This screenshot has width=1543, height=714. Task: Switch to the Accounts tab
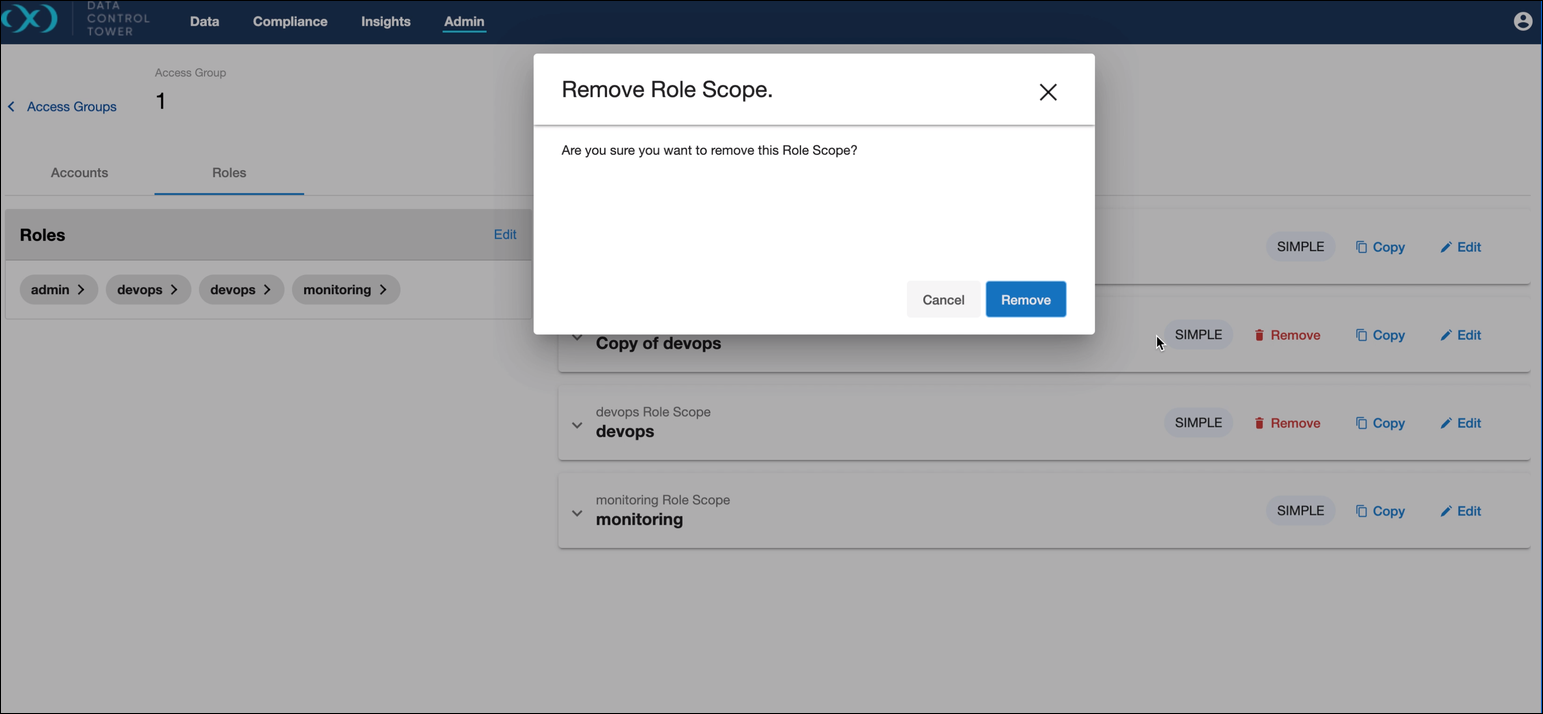tap(79, 173)
